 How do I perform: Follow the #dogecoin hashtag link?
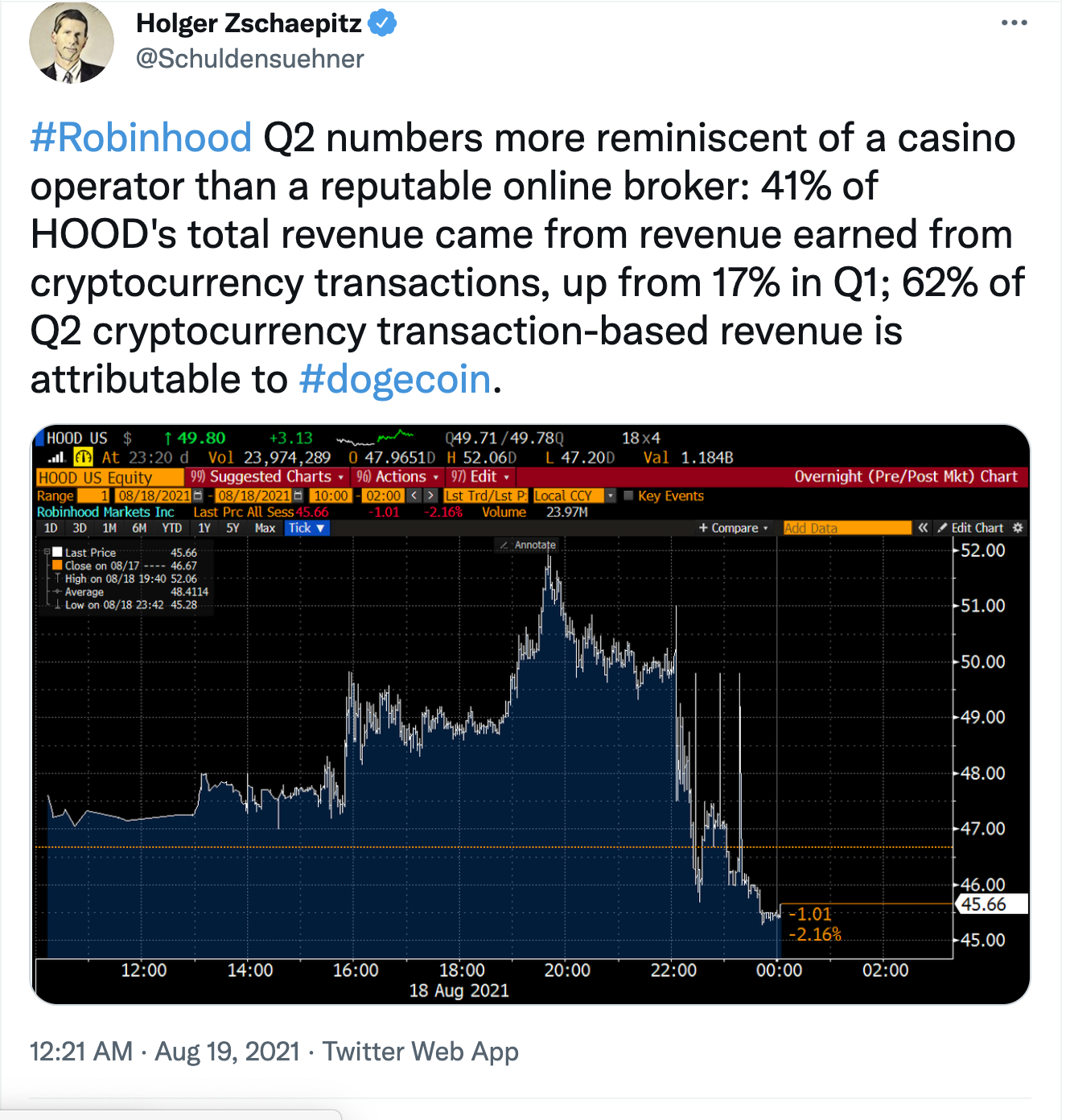pos(395,379)
